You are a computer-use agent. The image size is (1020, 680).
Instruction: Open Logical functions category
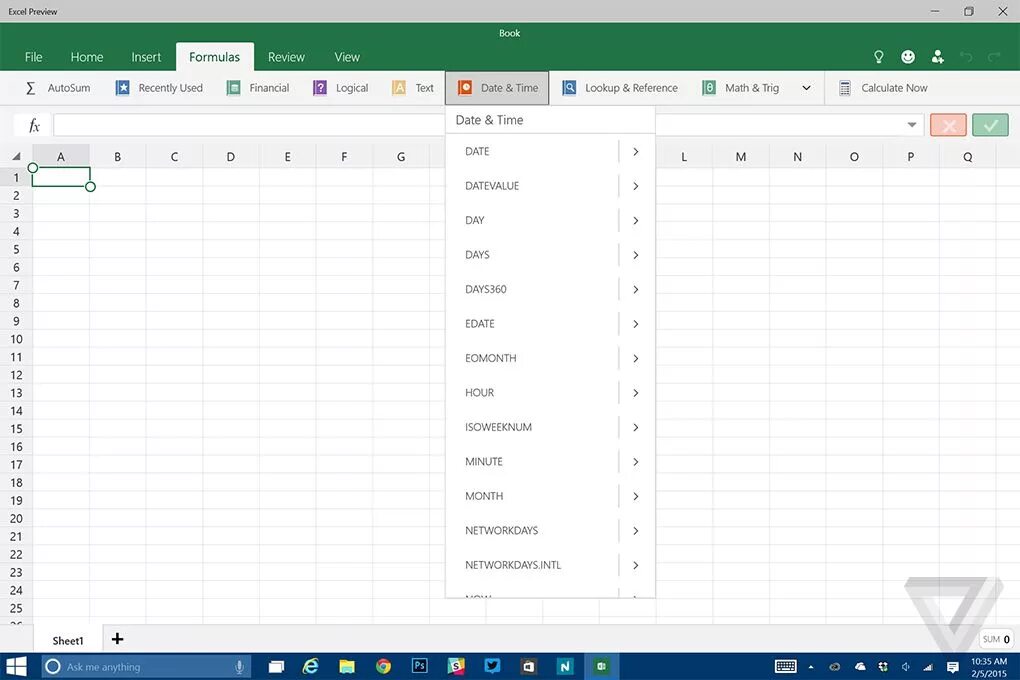coord(340,88)
